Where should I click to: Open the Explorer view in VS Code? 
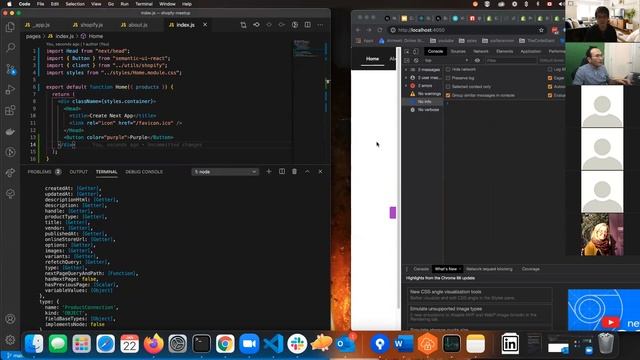[x=10, y=27]
